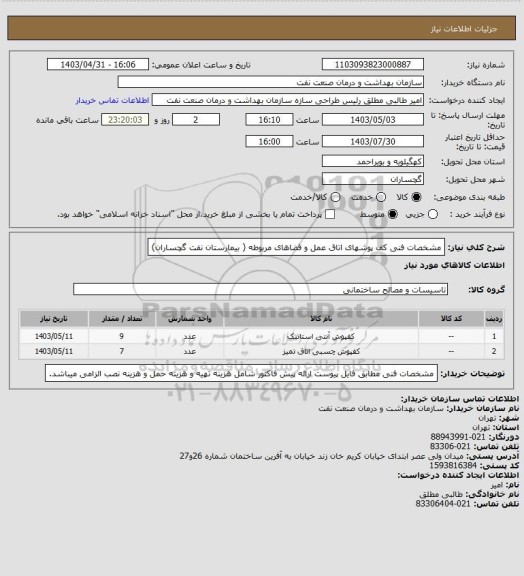Tick the Islamic treasury payment checkbox
Image resolution: width=524 pixels, height=576 pixels.
coord(330,214)
